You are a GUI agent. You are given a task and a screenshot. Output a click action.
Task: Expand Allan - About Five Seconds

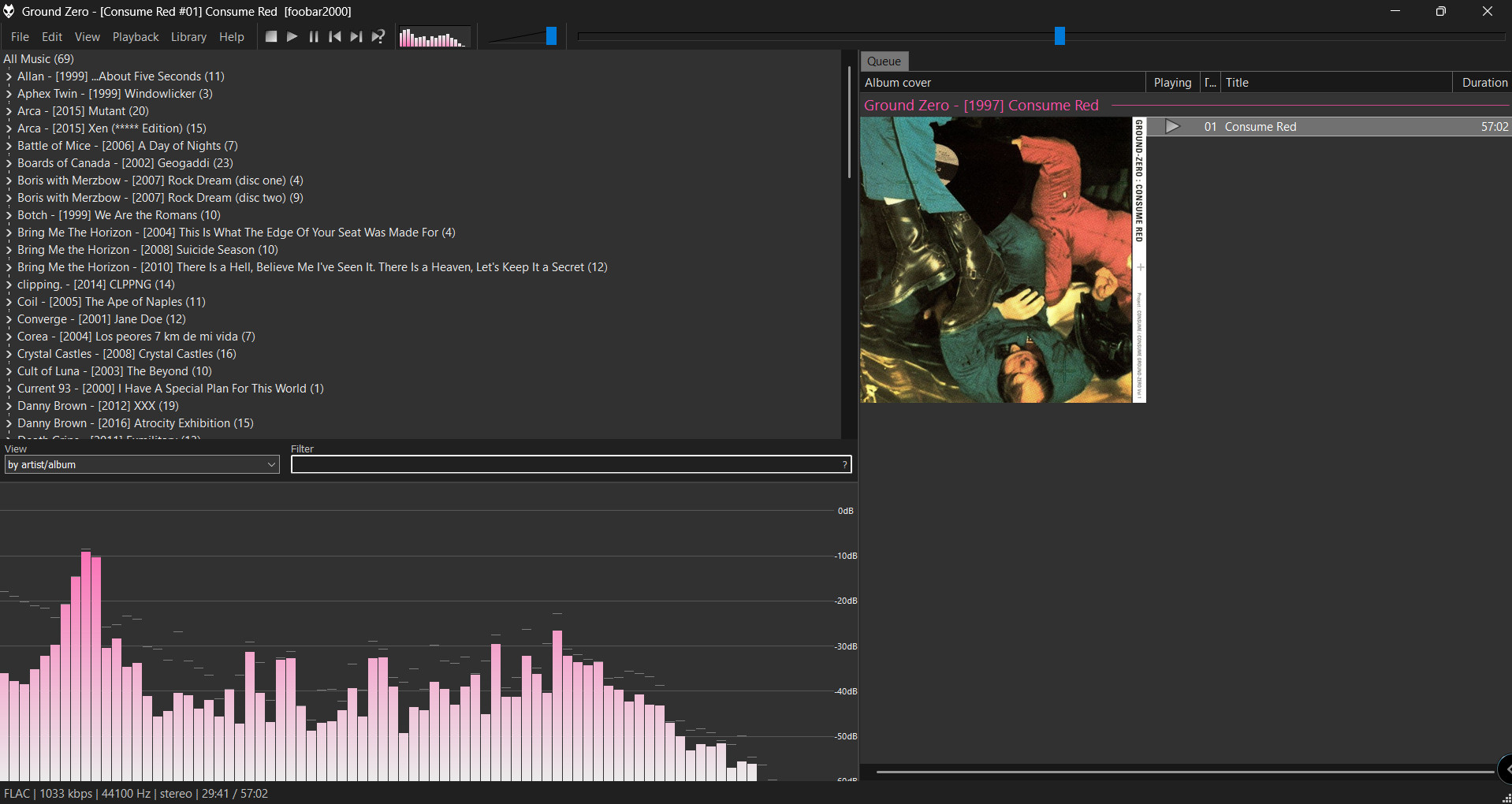point(9,76)
